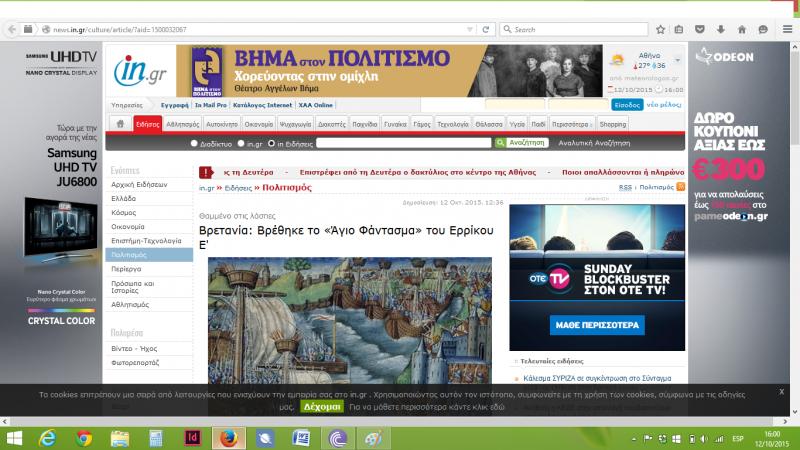Reload the page with the refresh icon
The image size is (800, 450).
(x=486, y=30)
